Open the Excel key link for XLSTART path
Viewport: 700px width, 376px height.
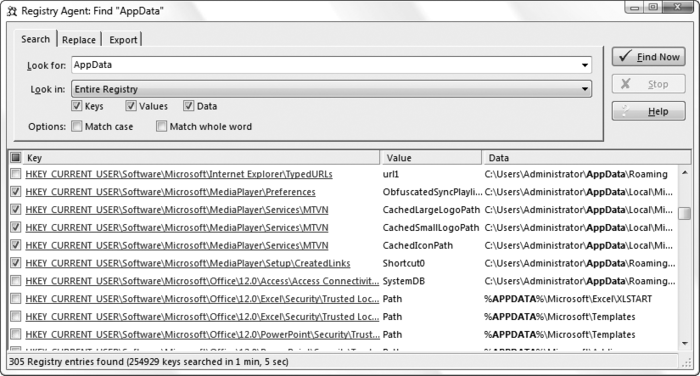click(x=202, y=299)
